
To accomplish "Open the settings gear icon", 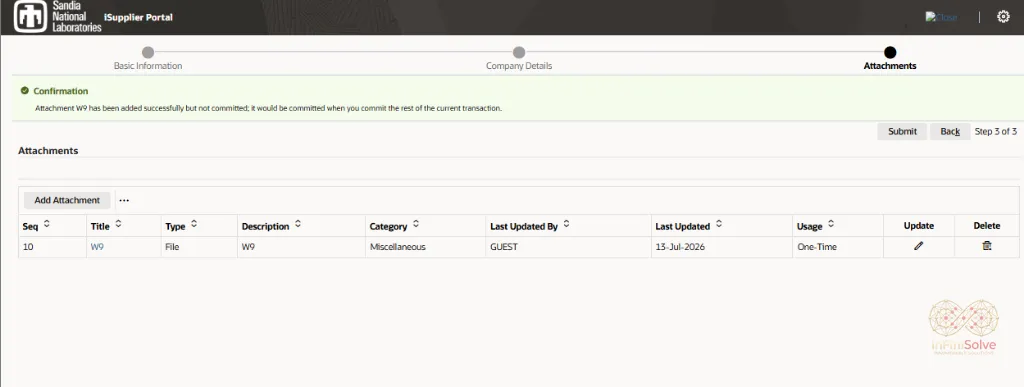I will tap(1003, 17).
